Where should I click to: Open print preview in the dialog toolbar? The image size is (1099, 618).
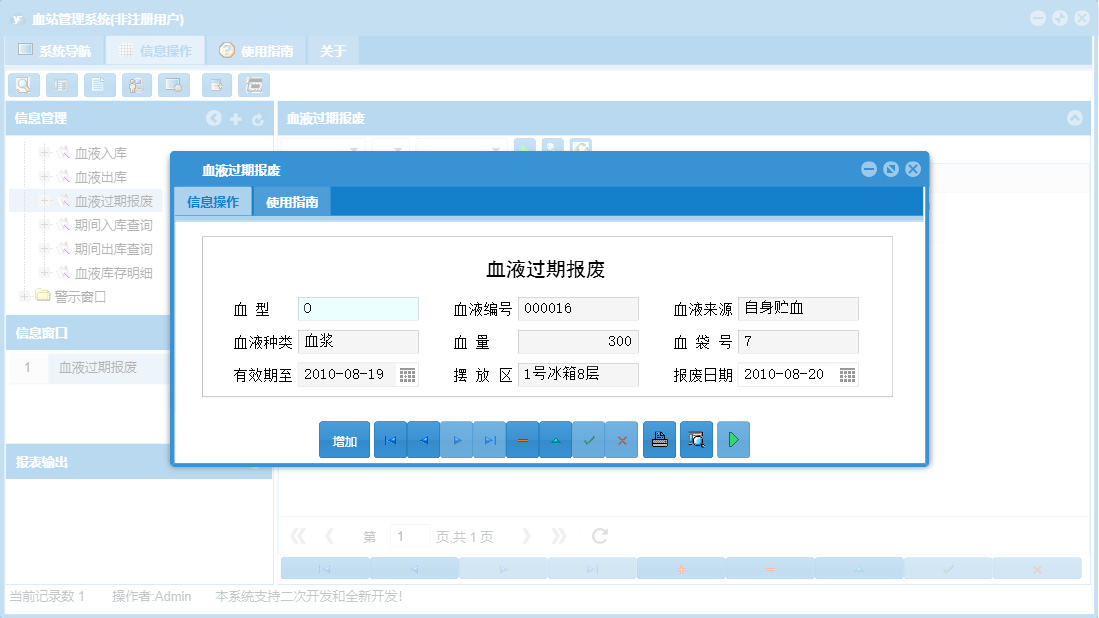(x=694, y=439)
